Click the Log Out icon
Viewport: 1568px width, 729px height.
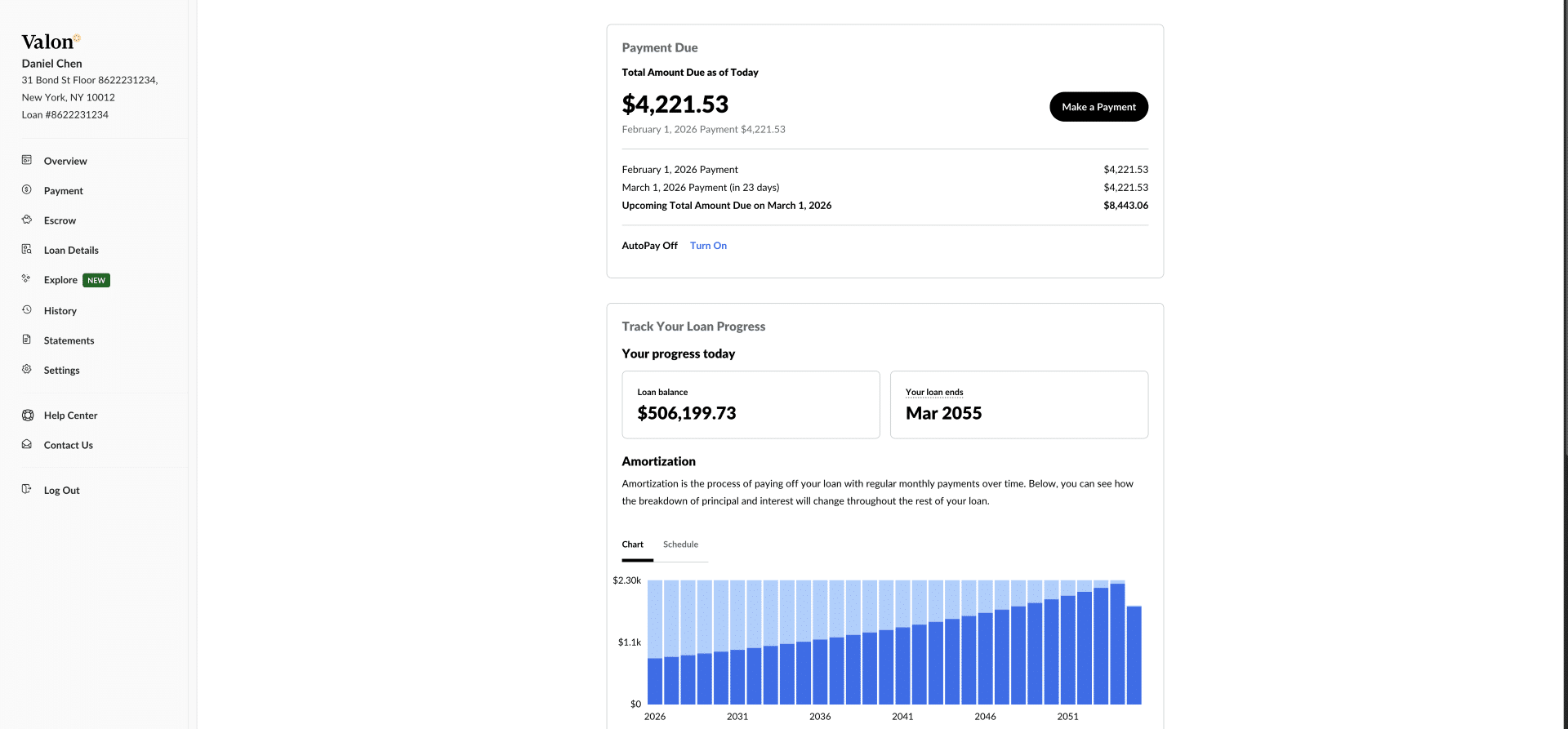[27, 489]
